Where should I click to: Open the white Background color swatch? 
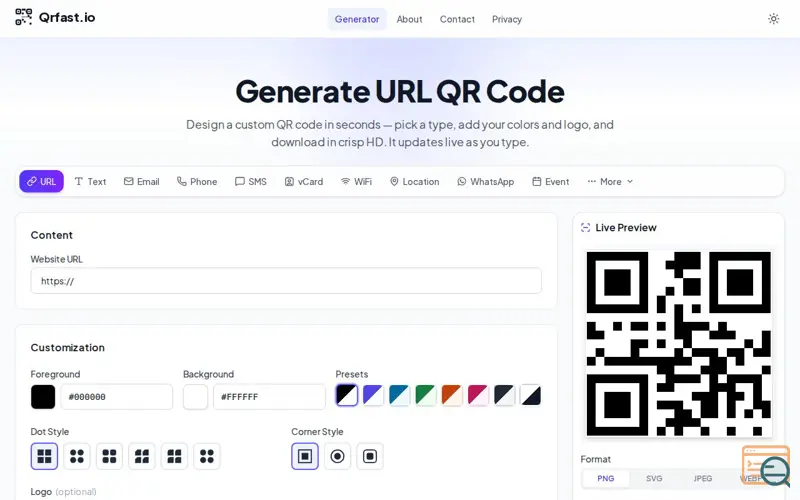tap(195, 396)
